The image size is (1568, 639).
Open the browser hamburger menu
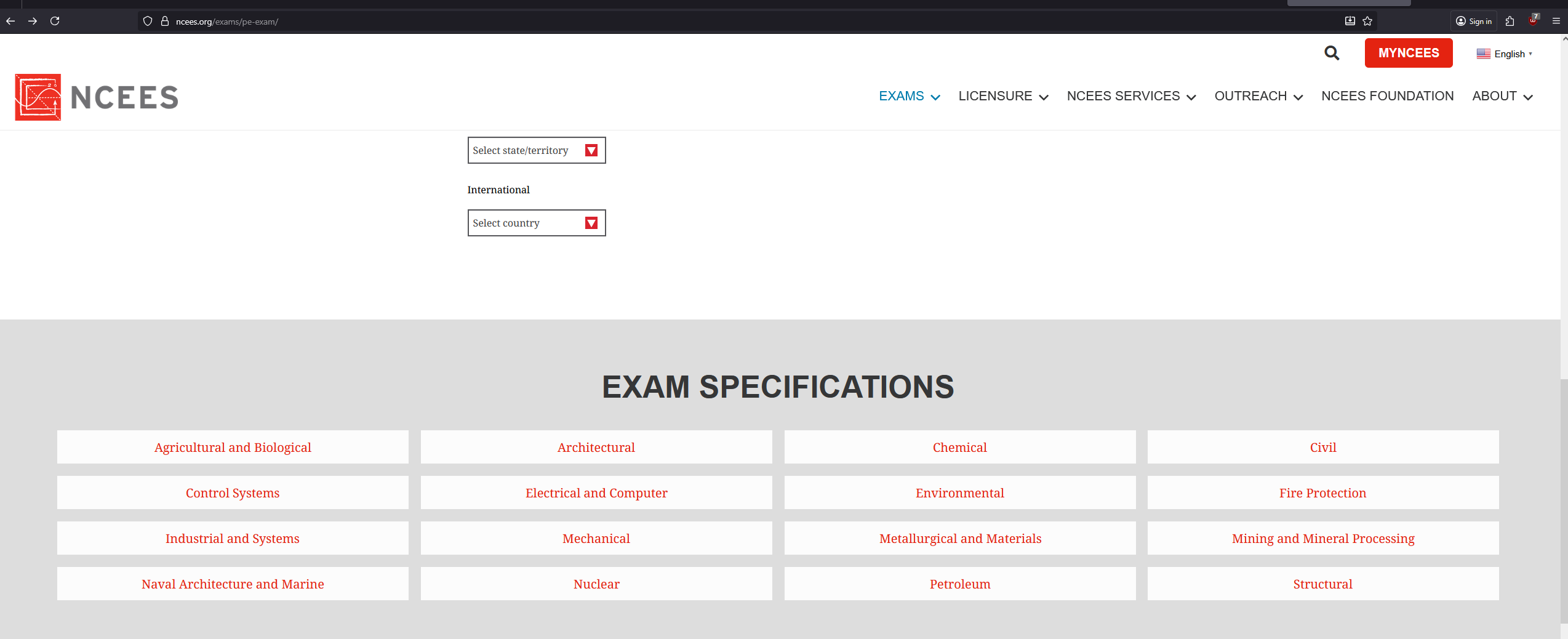coord(1556,21)
